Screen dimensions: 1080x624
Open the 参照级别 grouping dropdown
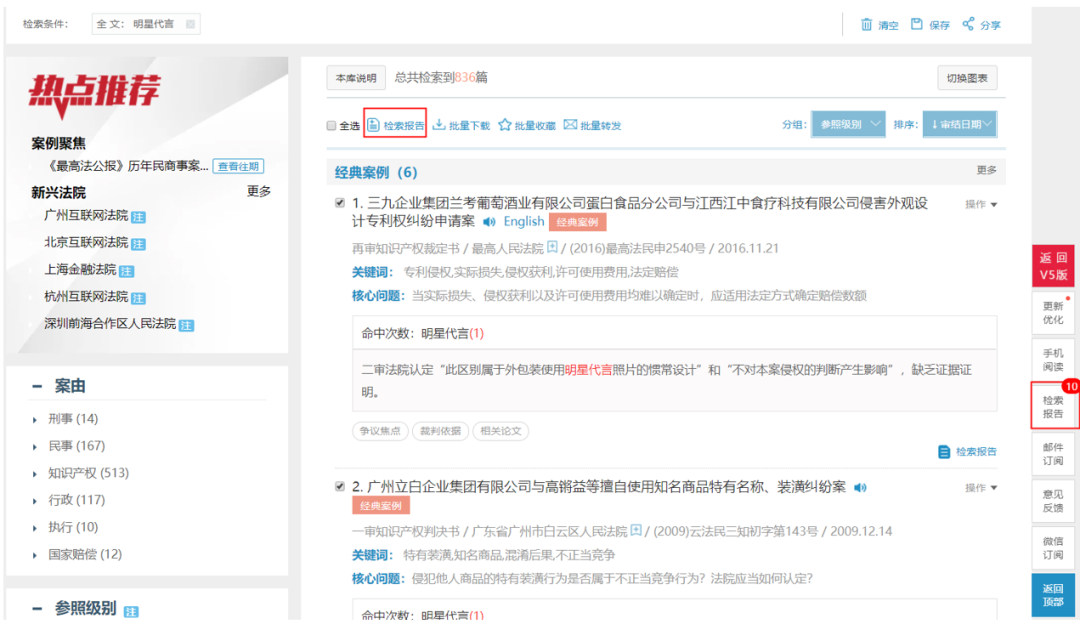(x=848, y=124)
